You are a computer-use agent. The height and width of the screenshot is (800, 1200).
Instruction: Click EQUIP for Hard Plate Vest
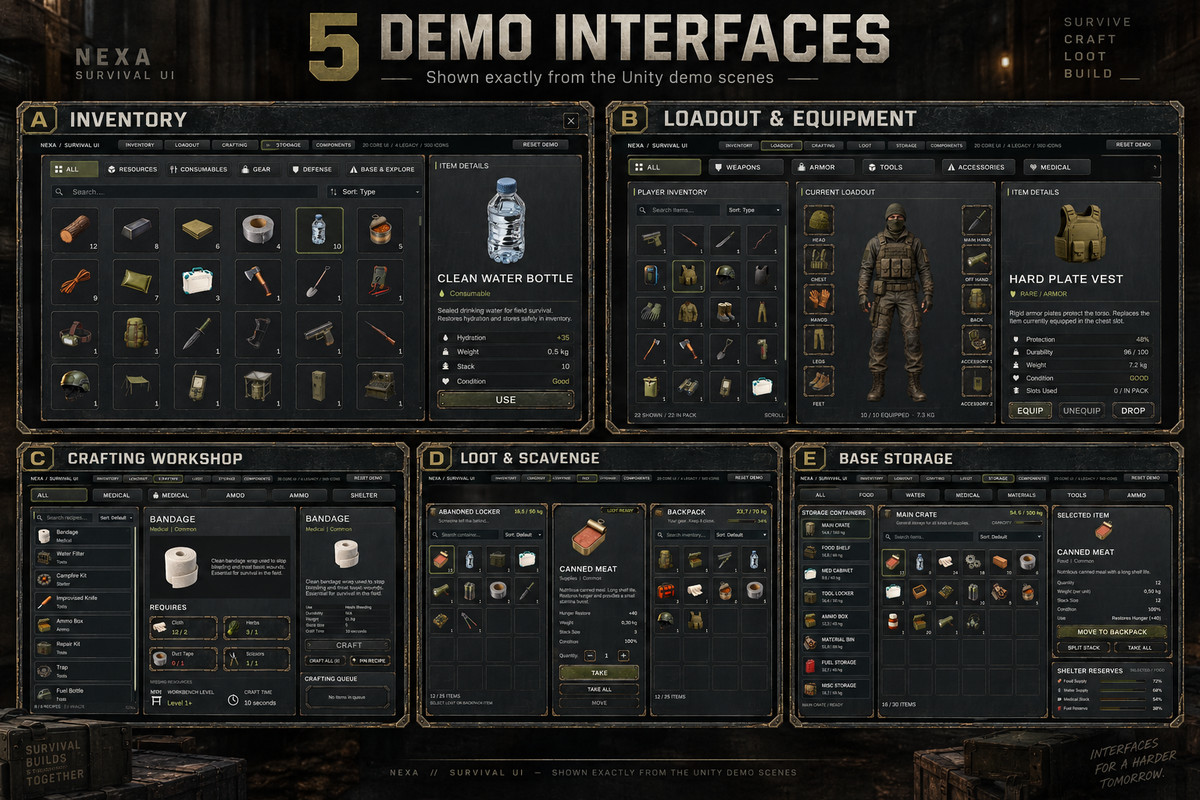[x=1031, y=410]
